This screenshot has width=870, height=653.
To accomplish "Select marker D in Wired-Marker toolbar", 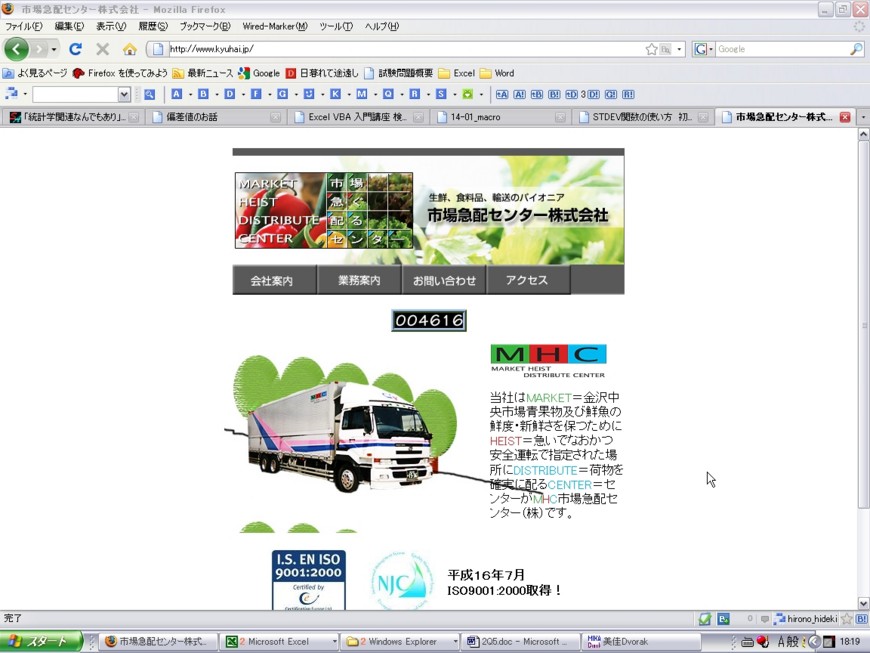I will pyautogui.click(x=230, y=94).
